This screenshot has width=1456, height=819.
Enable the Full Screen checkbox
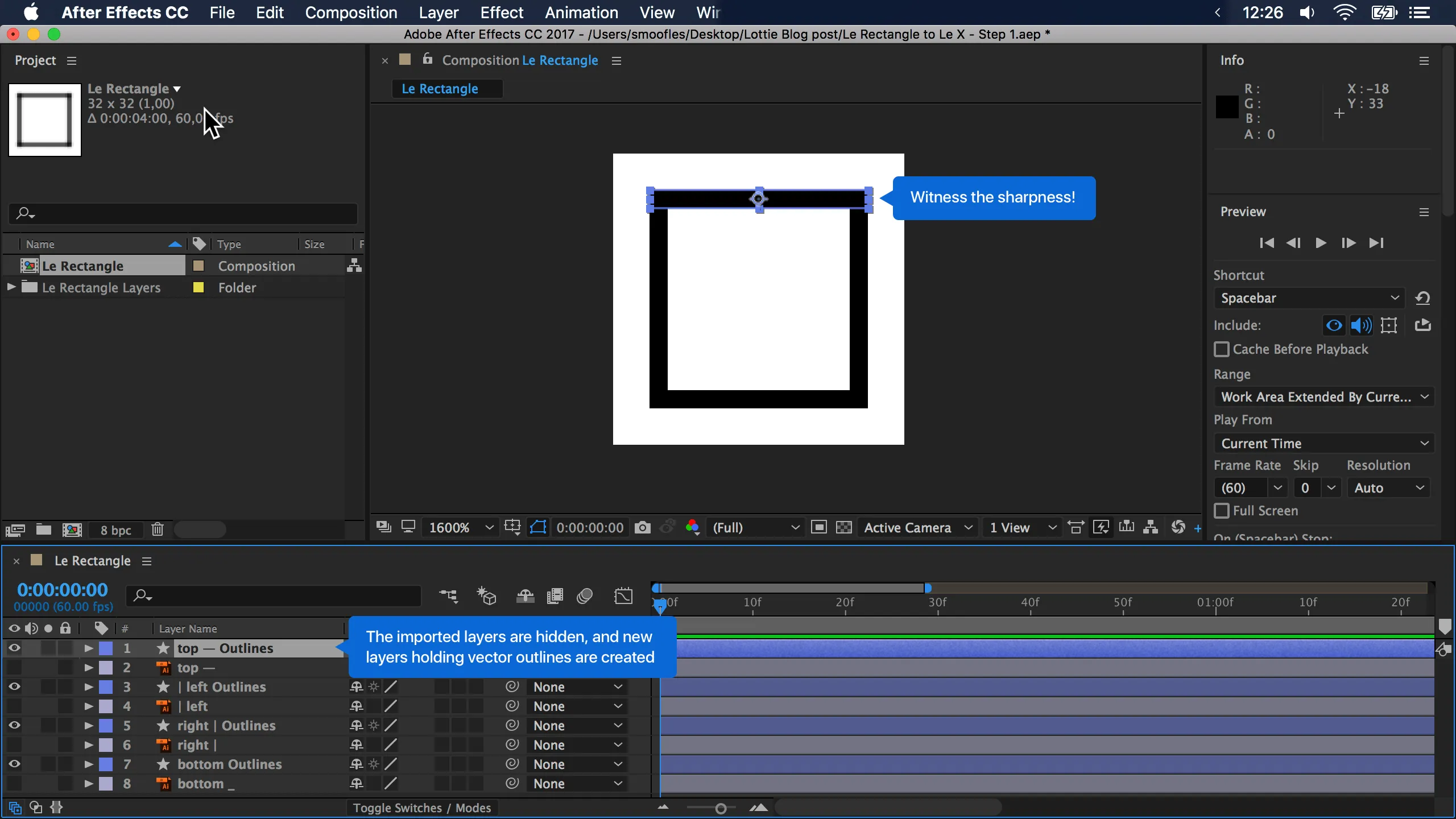(1221, 511)
